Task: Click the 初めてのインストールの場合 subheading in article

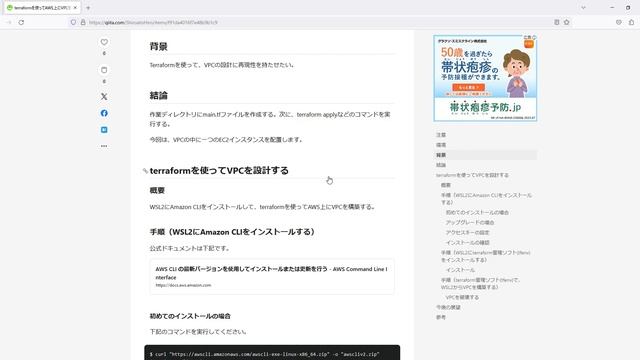Action: coord(190,316)
